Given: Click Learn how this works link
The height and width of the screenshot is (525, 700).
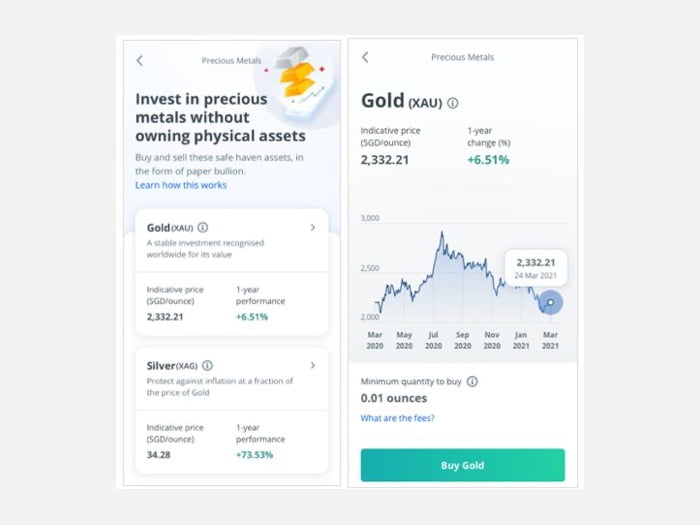Looking at the screenshot, I should (181, 185).
